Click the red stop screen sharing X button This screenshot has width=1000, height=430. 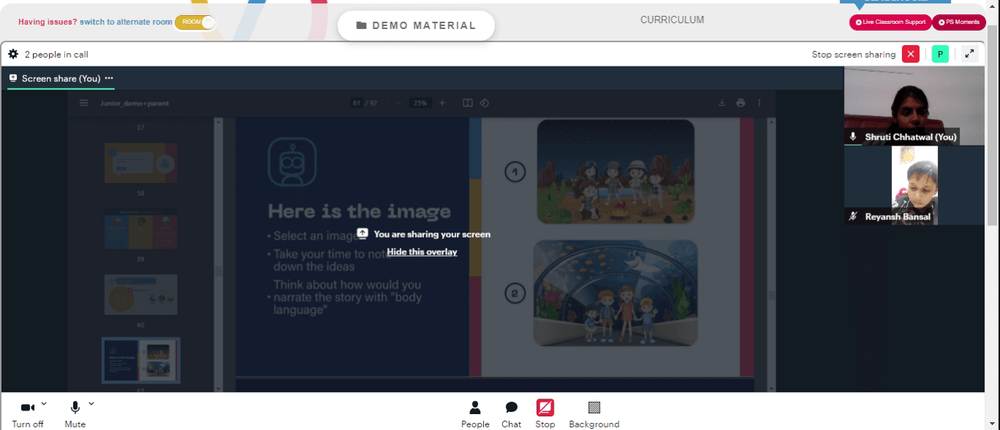tap(910, 54)
